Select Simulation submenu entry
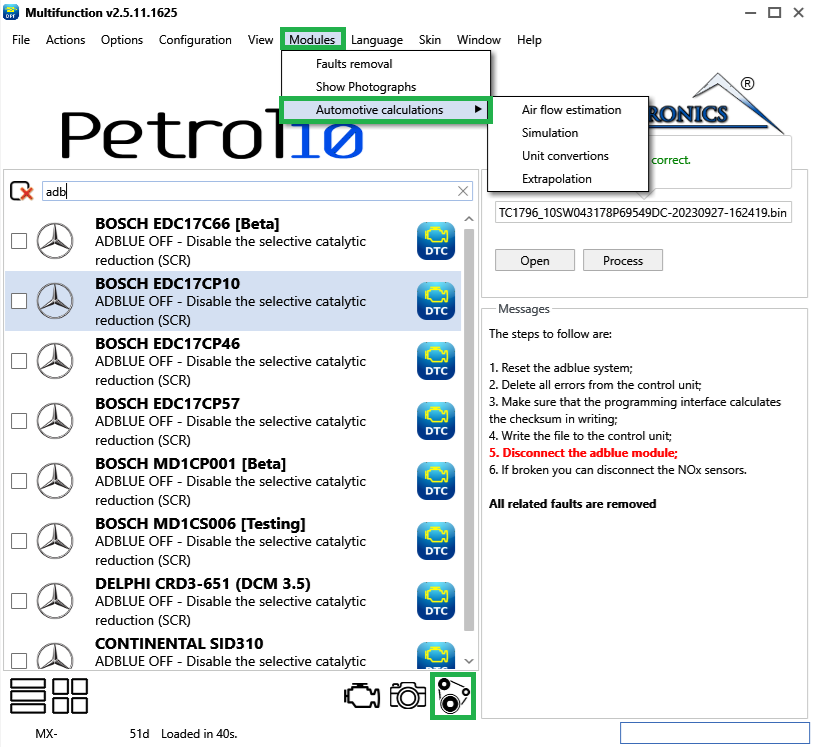The image size is (813, 747). coord(569,133)
